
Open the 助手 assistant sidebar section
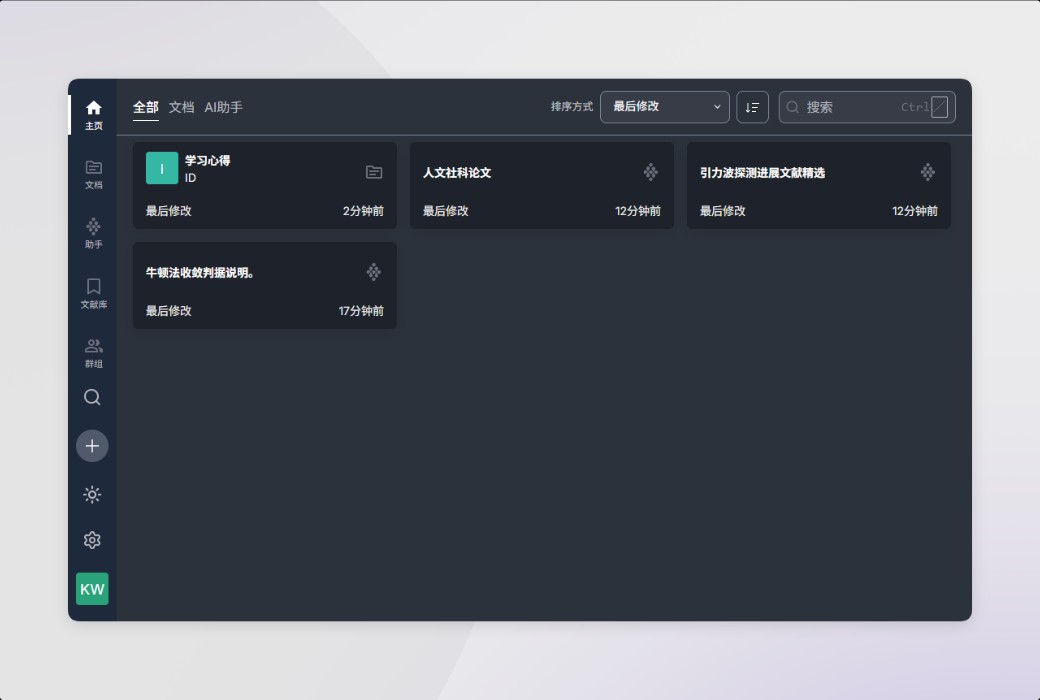pyautogui.click(x=94, y=234)
